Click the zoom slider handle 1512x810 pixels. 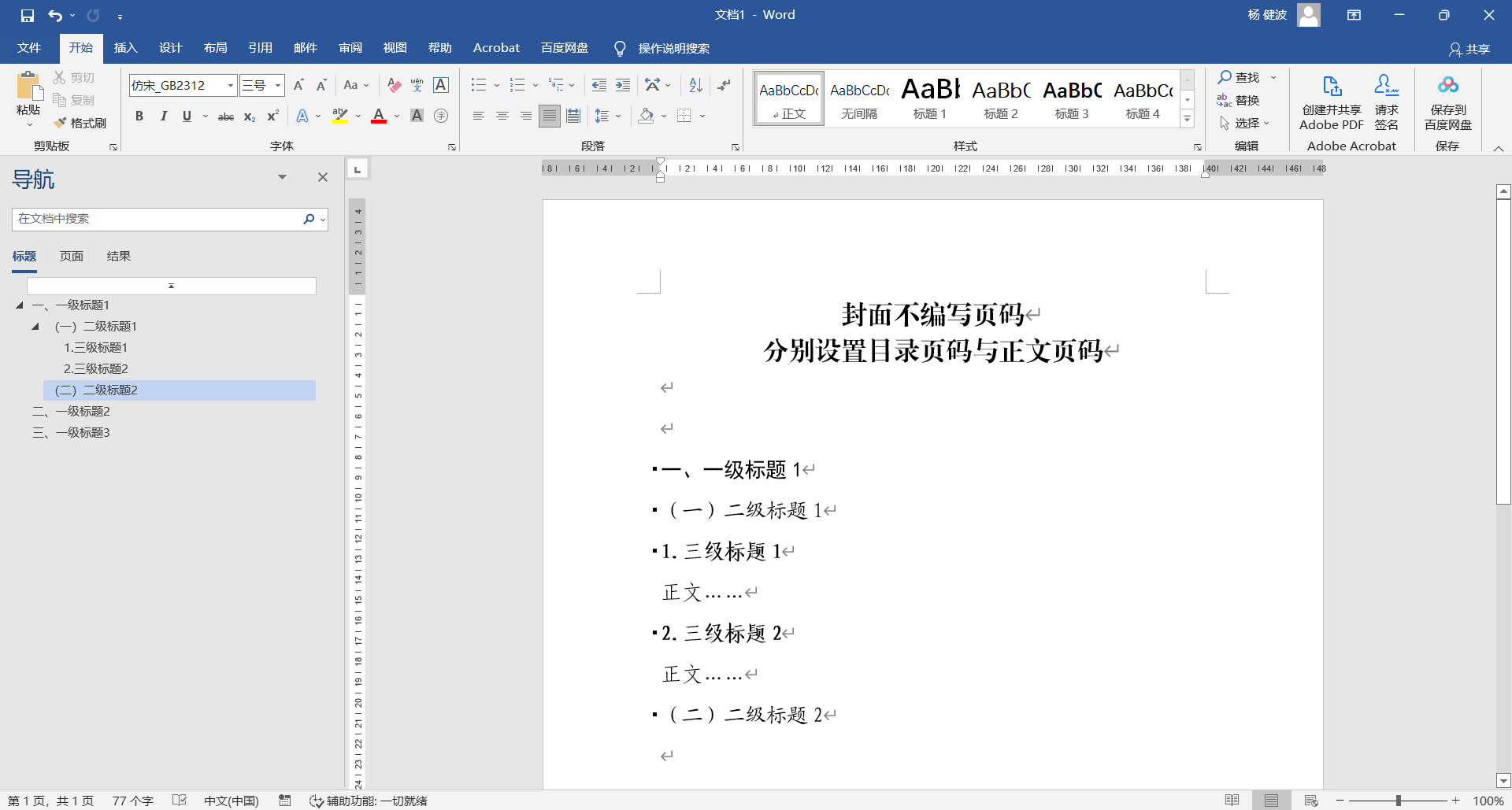tap(1398, 801)
